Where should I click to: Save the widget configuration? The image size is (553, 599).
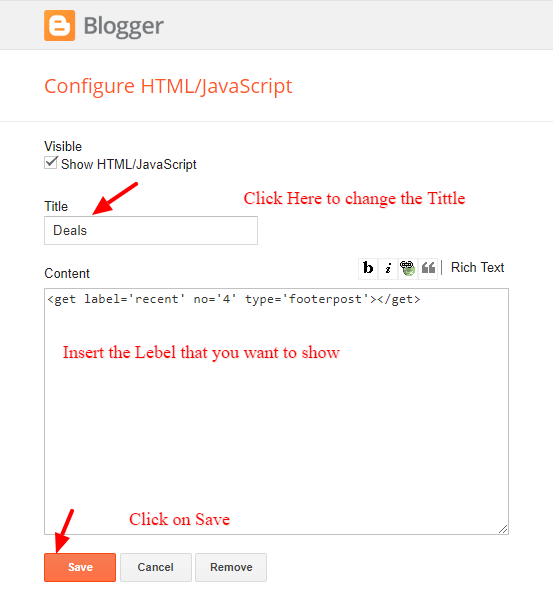pyautogui.click(x=80, y=567)
